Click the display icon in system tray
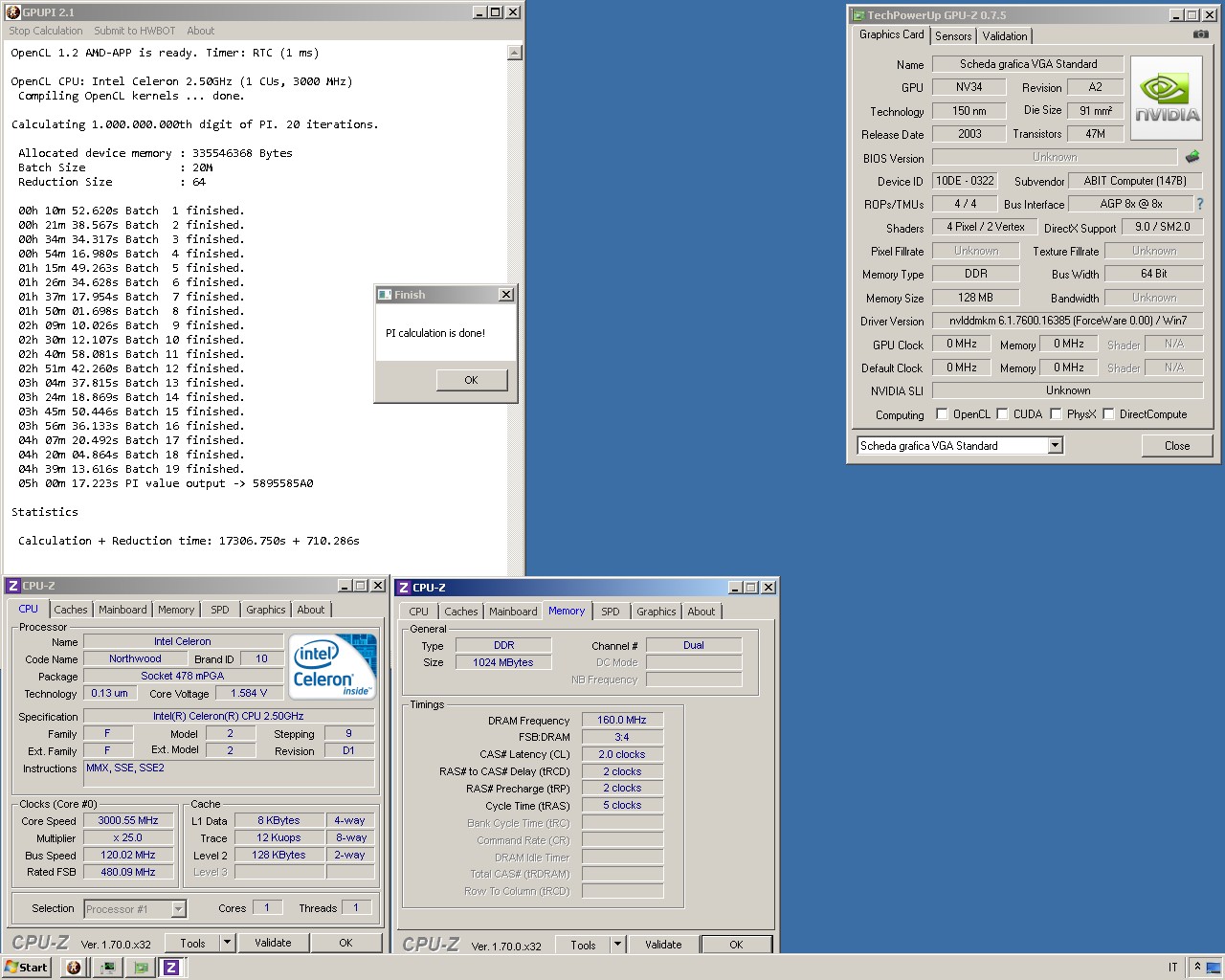This screenshot has height=980, width=1225. point(1214,967)
